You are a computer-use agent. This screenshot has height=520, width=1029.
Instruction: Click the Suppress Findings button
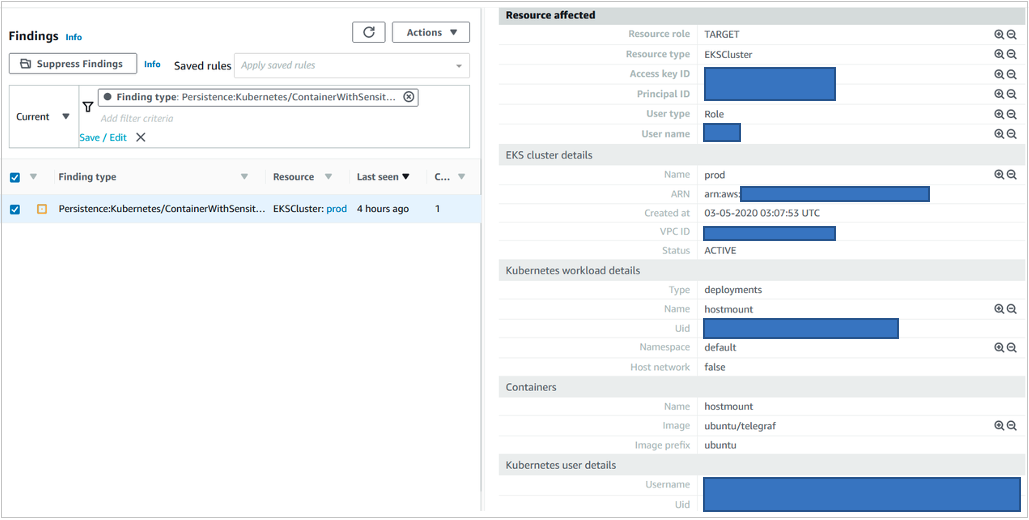[x=72, y=64]
